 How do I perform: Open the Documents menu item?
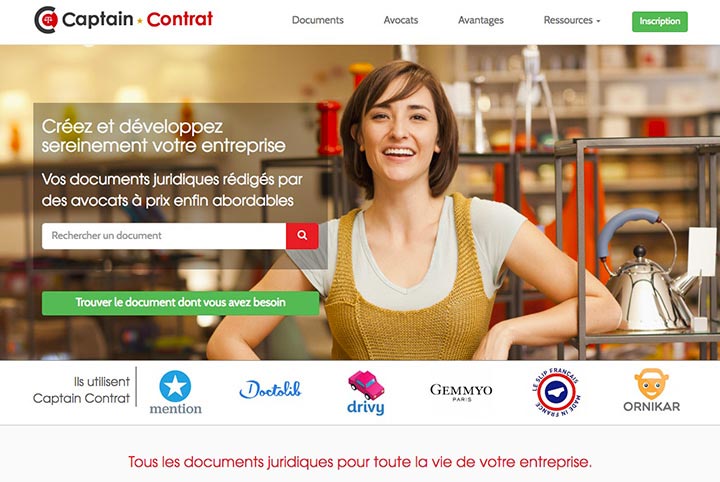318,20
